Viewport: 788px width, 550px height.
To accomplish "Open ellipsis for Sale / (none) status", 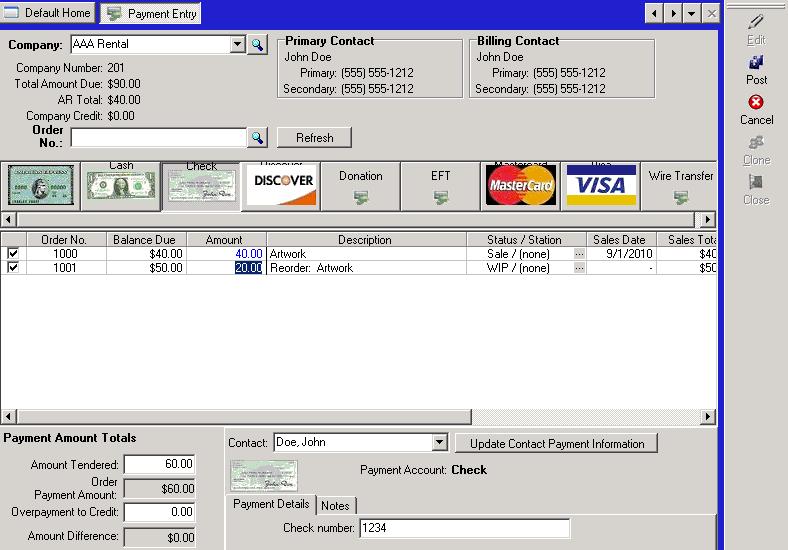I will pos(579,254).
